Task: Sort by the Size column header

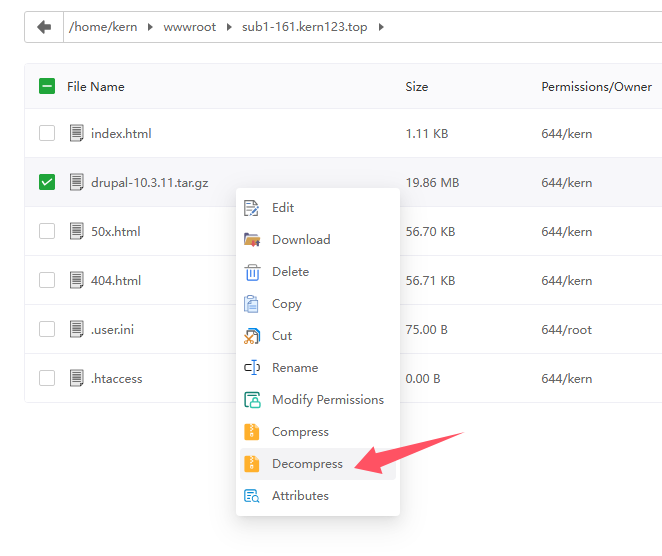Action: (416, 87)
